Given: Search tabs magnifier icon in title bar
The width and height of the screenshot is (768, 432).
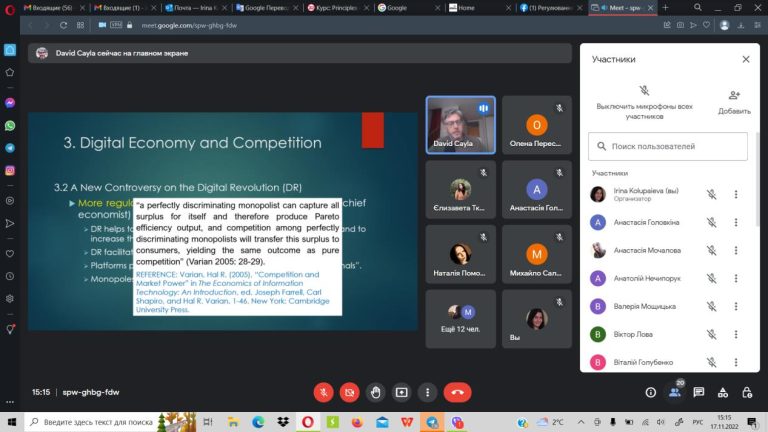Looking at the screenshot, I should [x=697, y=7].
